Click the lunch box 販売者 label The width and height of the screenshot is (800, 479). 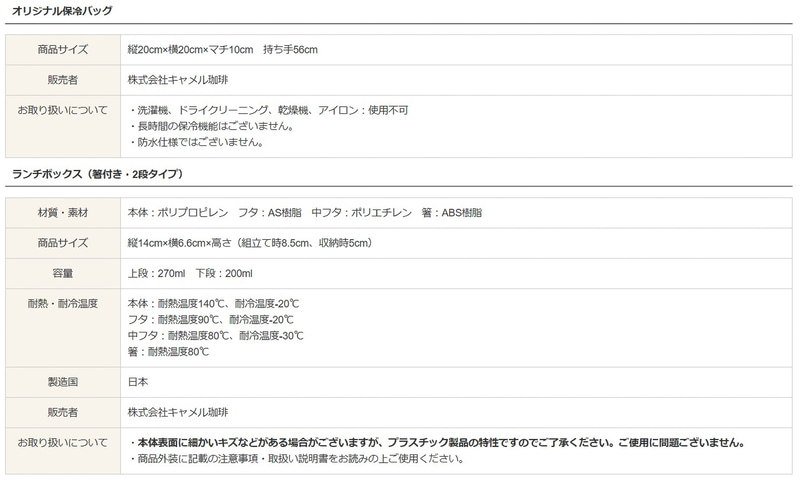point(63,412)
